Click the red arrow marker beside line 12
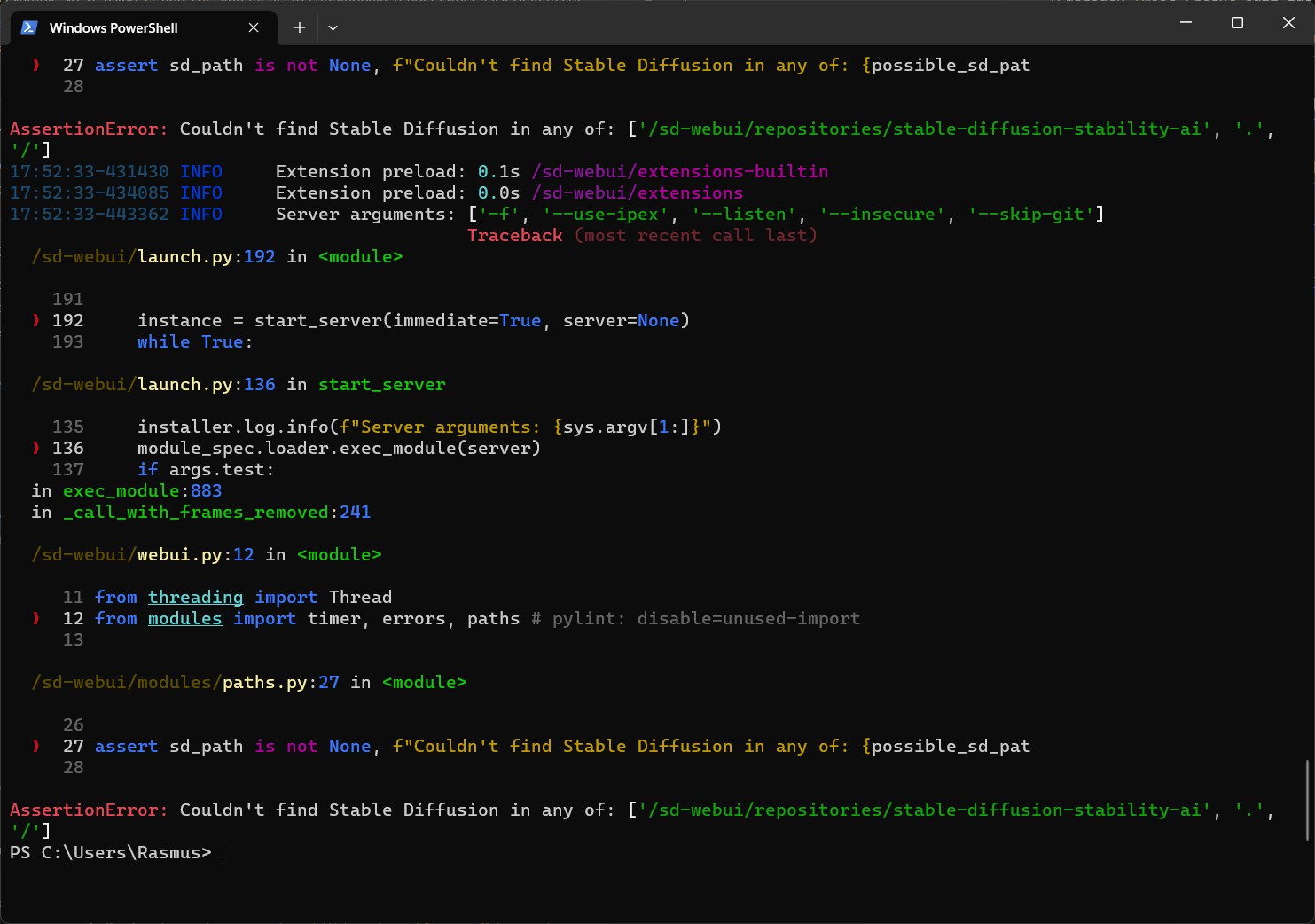The height and width of the screenshot is (924, 1315). (x=35, y=618)
